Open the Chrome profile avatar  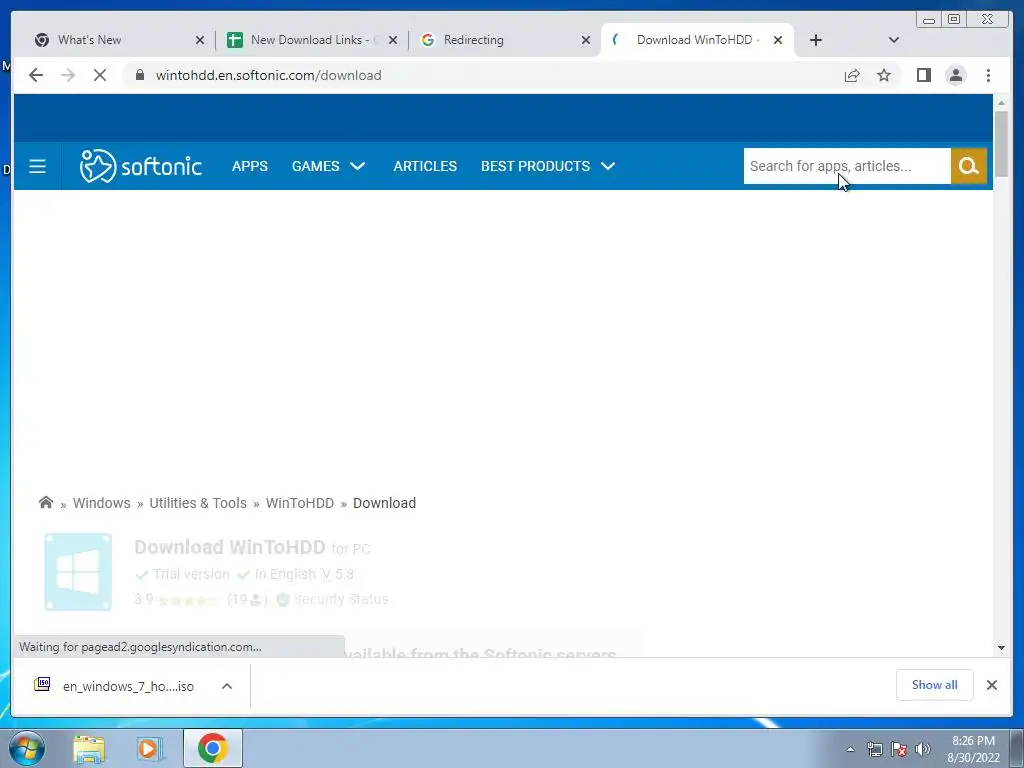(955, 75)
